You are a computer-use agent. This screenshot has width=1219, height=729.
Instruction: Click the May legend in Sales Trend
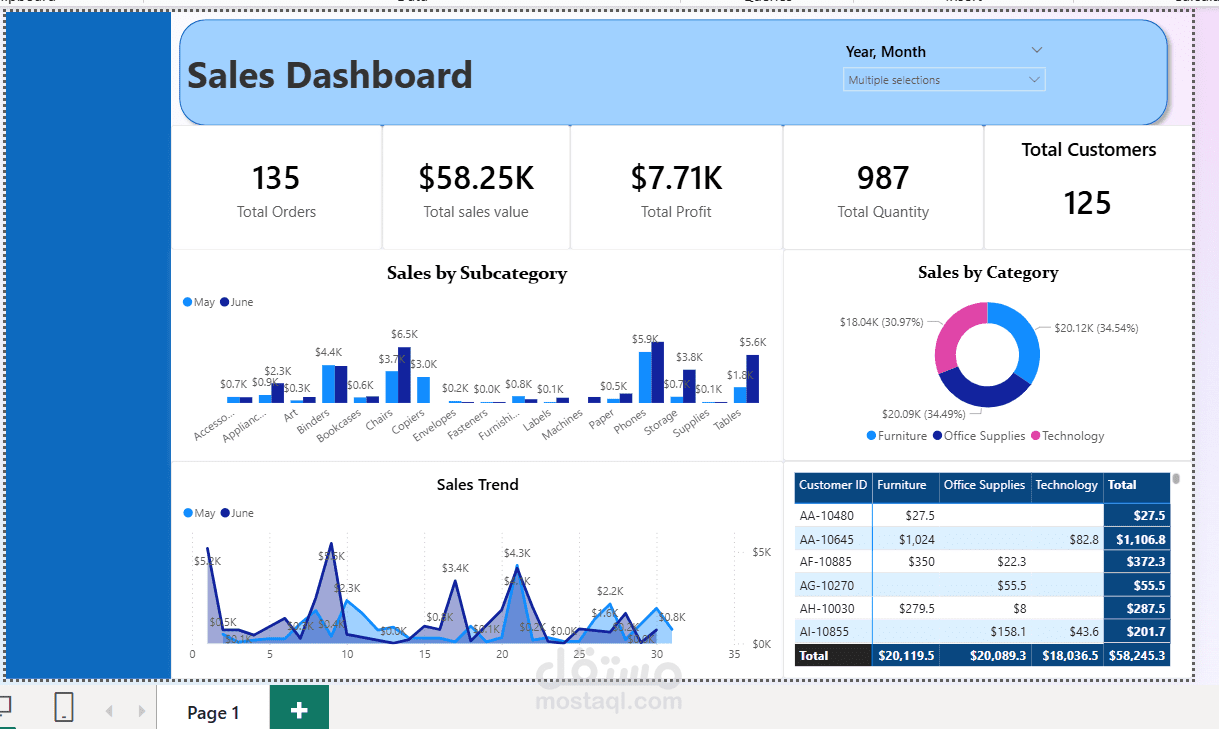pos(199,513)
